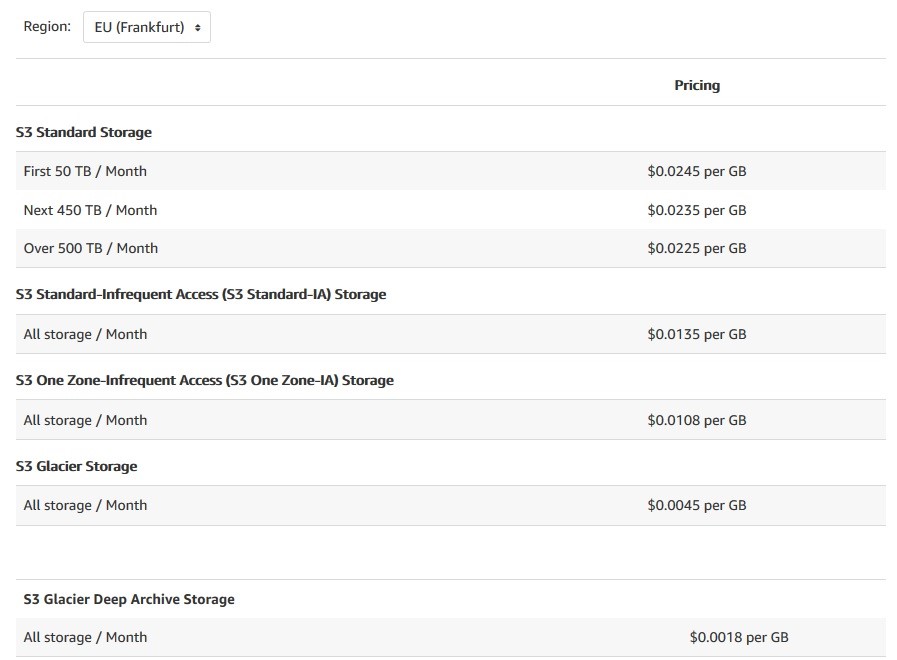Open the Region dropdown showing EU (Frankfurt)
Screen dimensions: 897x660
pyautogui.click(x=146, y=27)
